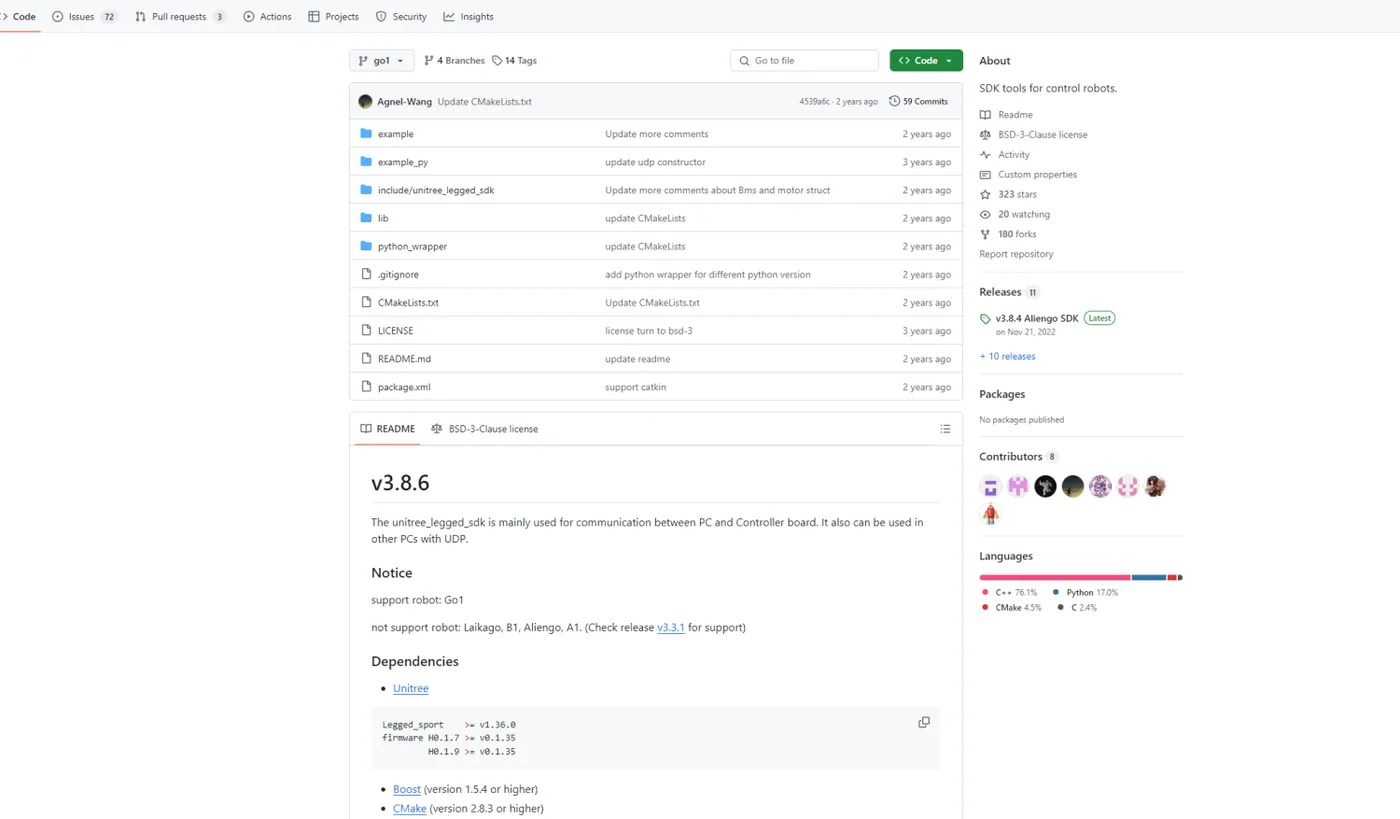
Task: Click Agnel-Wang's avatar in the commit bar
Action: point(365,101)
